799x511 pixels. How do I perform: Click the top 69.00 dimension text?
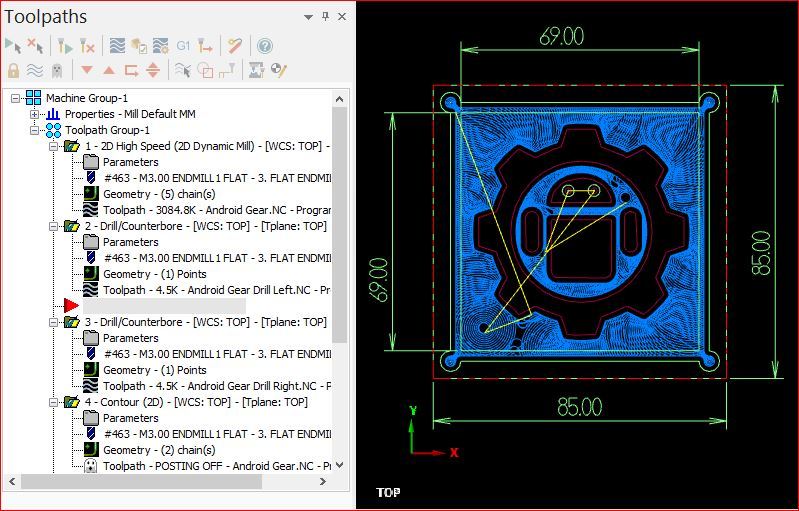(x=562, y=37)
